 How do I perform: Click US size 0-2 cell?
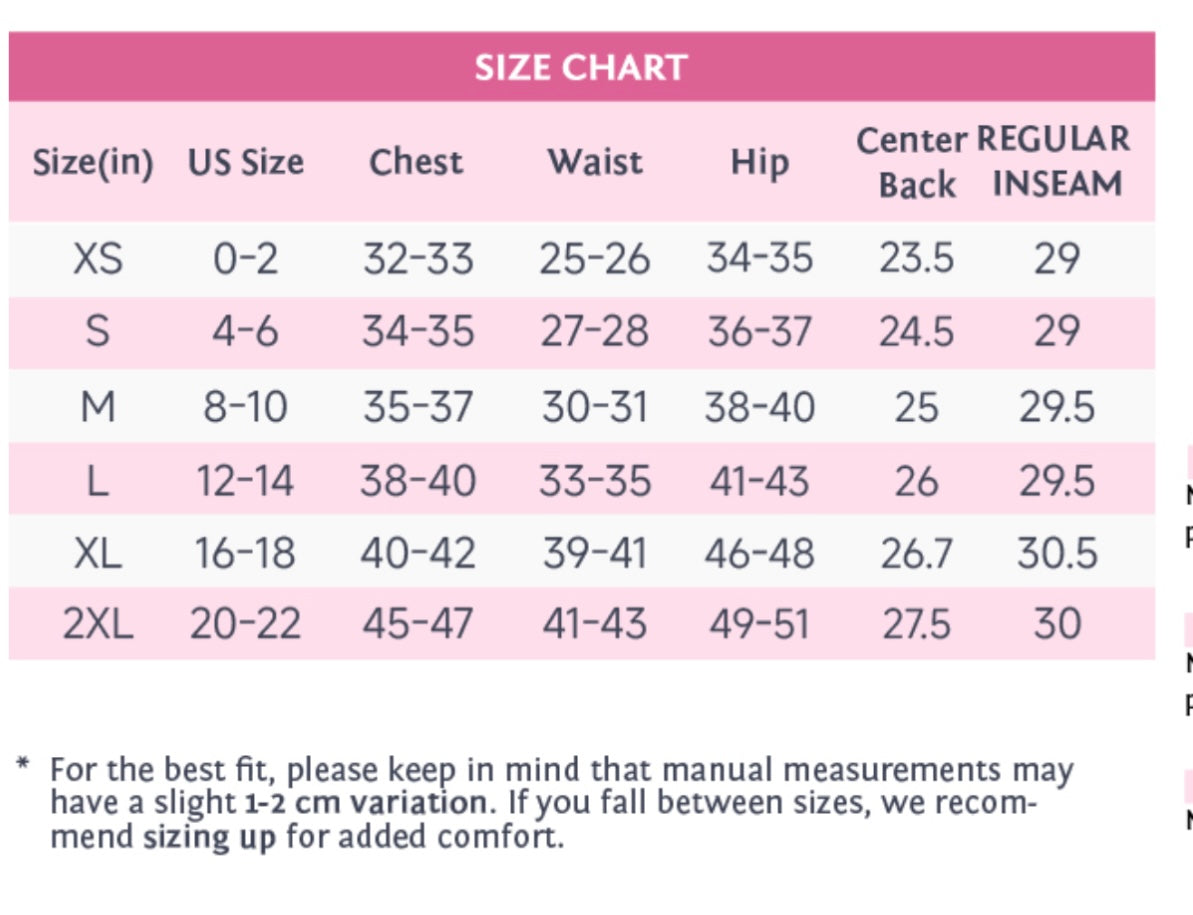(245, 260)
